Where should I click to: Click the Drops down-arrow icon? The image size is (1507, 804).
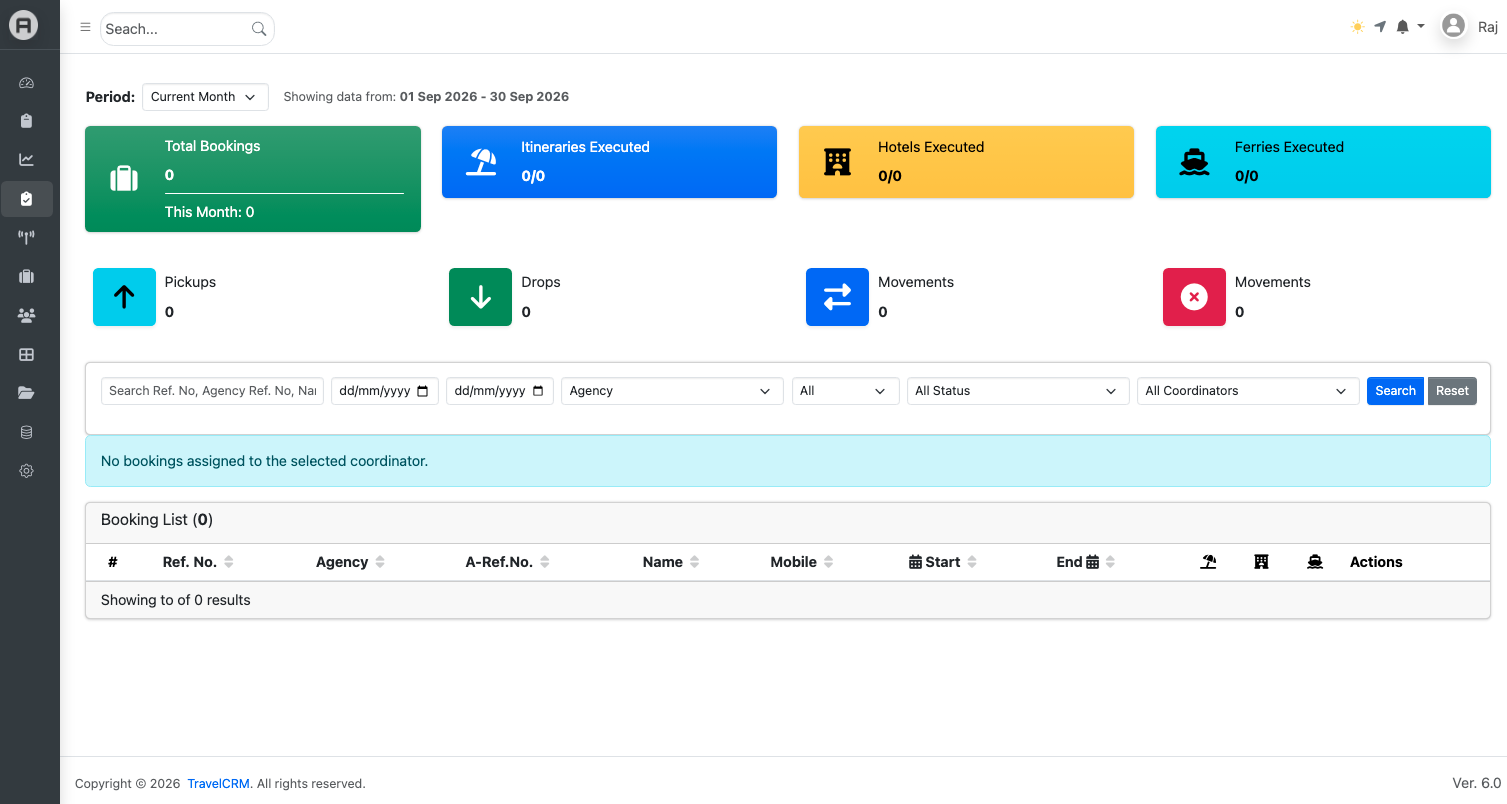481,297
